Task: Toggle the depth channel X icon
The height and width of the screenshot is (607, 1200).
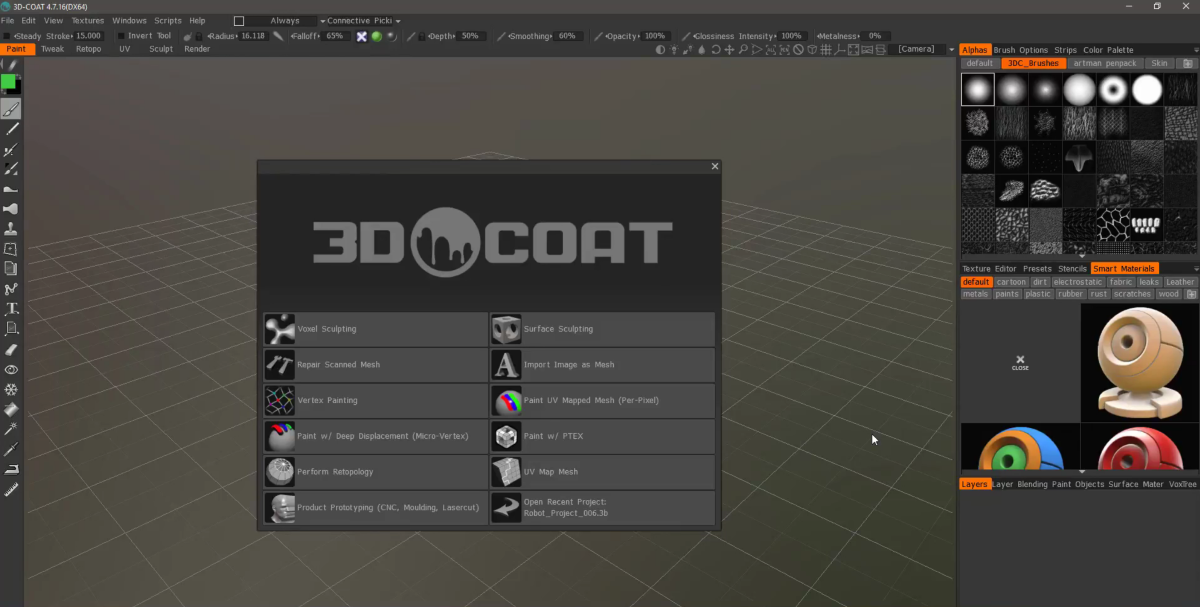Action: tap(361, 36)
